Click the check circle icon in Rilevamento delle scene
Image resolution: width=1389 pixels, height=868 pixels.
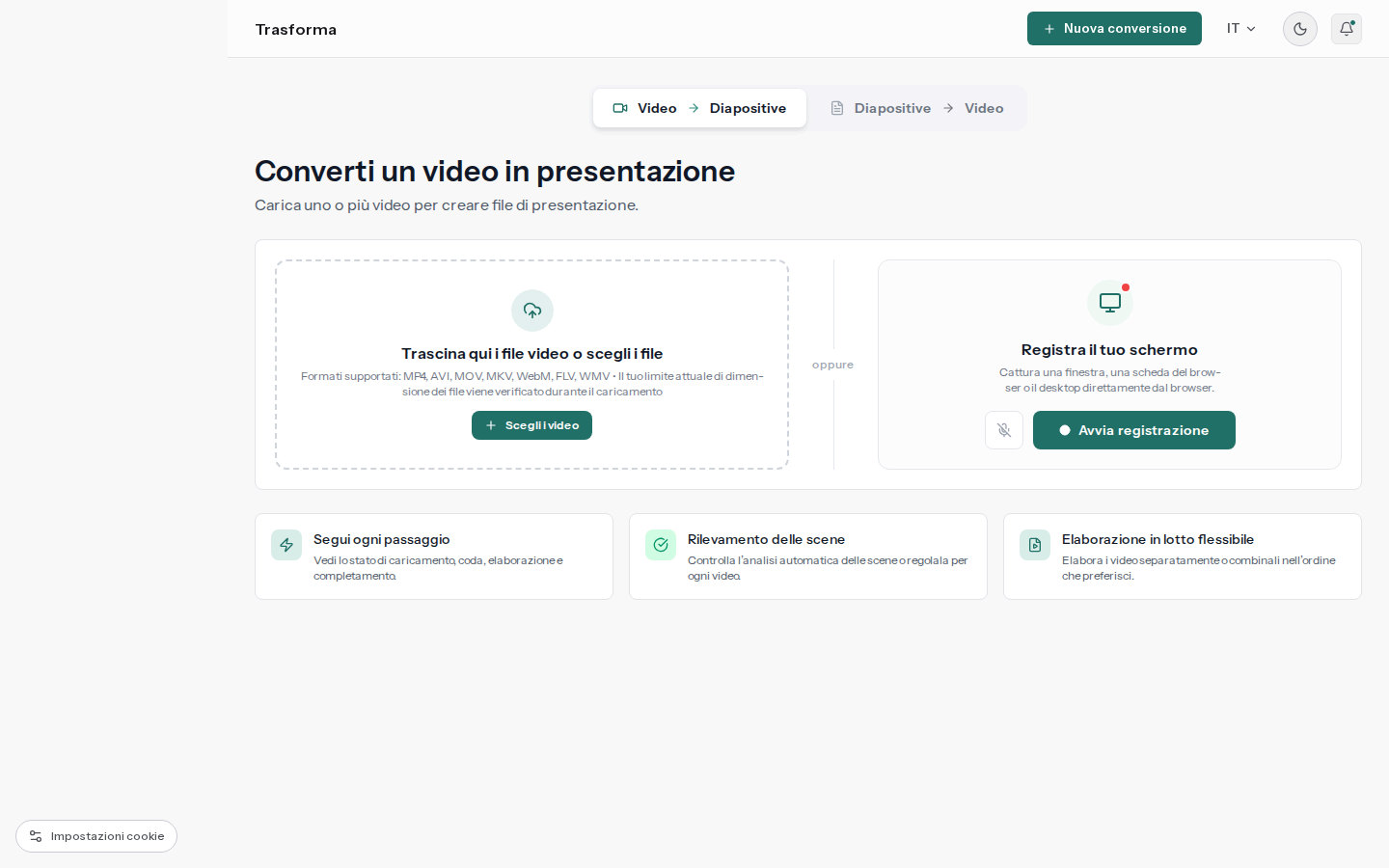point(661,545)
